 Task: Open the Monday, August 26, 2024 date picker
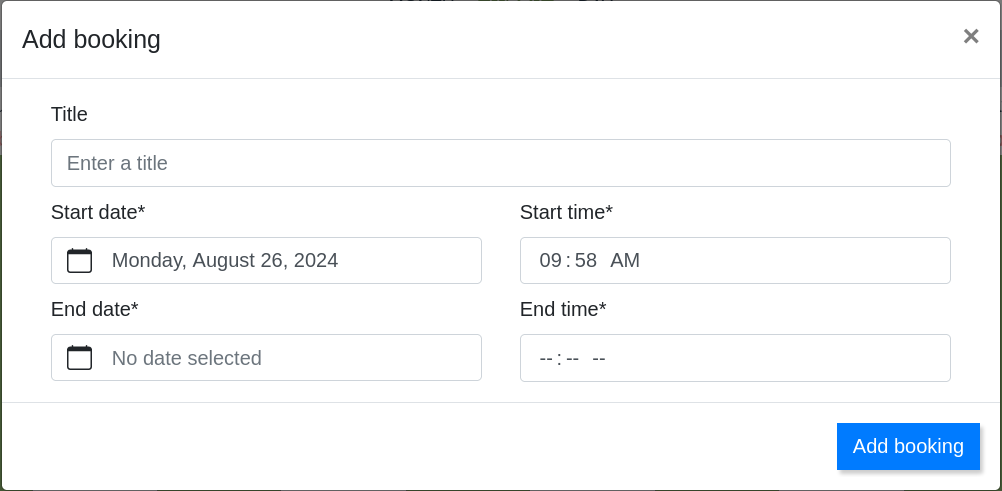pyautogui.click(x=225, y=261)
